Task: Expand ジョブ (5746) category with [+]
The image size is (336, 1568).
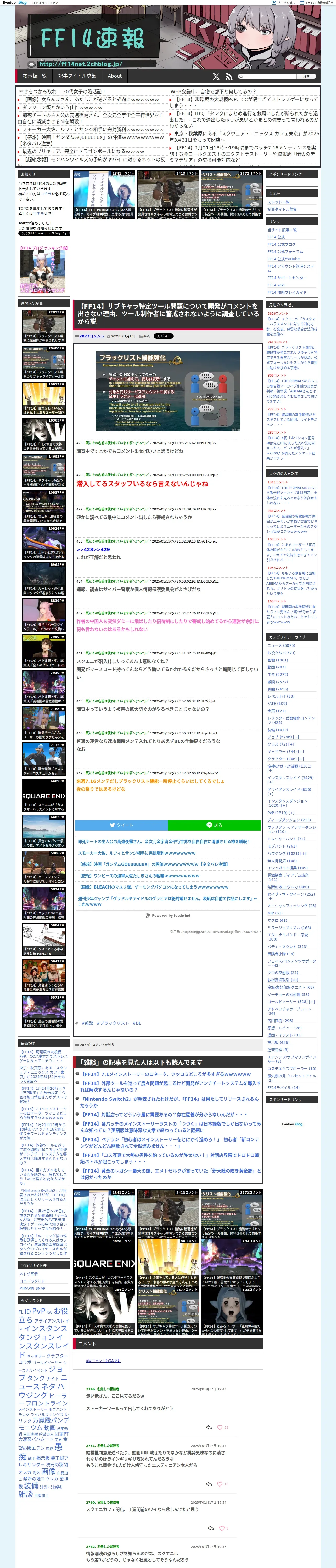Action: [x=296, y=737]
